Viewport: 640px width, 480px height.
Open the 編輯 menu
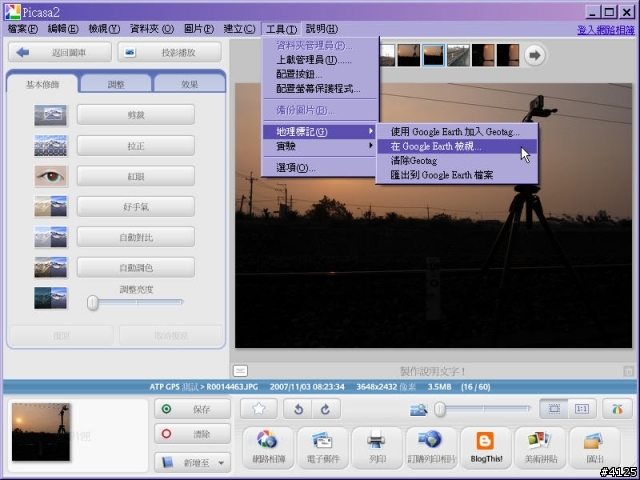(x=63, y=29)
